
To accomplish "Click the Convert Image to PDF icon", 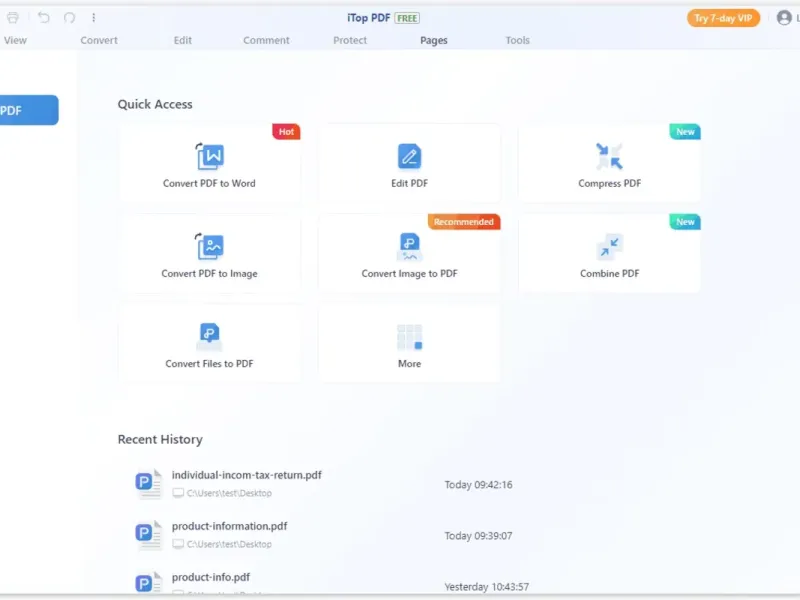I will pos(409,246).
